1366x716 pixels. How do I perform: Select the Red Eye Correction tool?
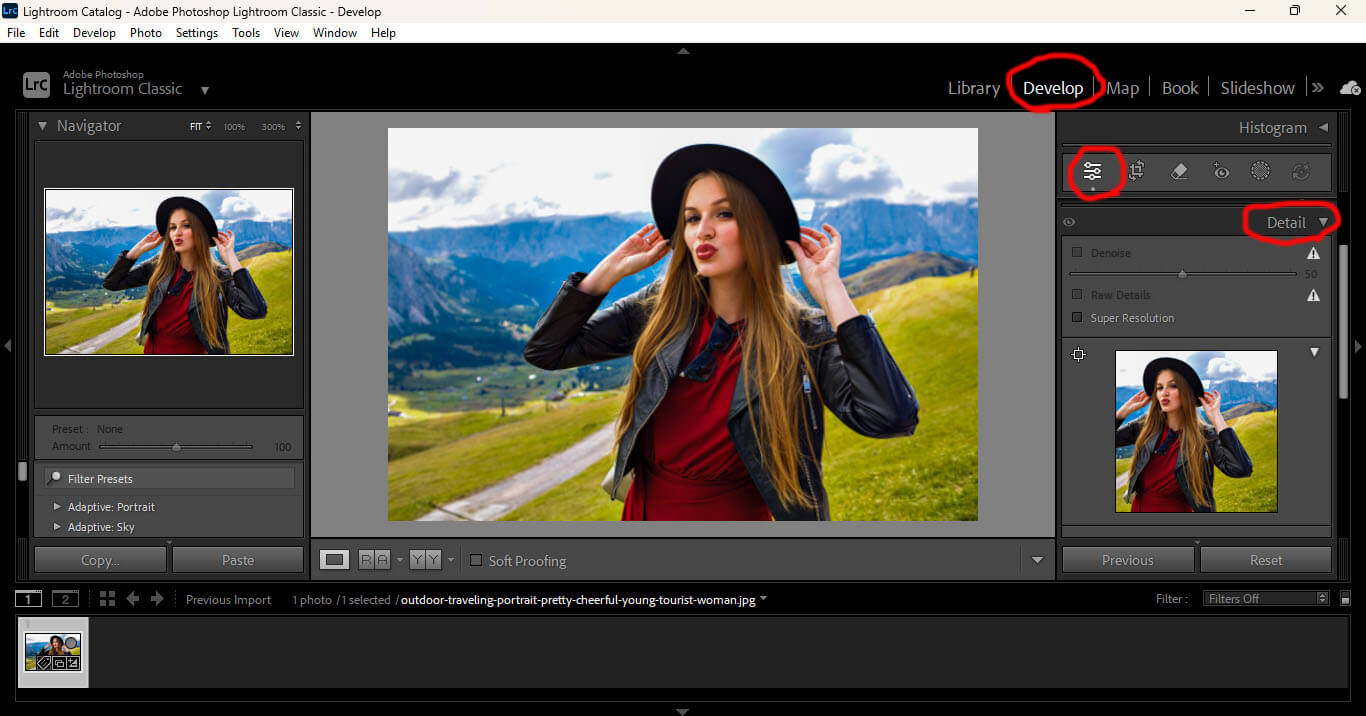coord(1220,171)
